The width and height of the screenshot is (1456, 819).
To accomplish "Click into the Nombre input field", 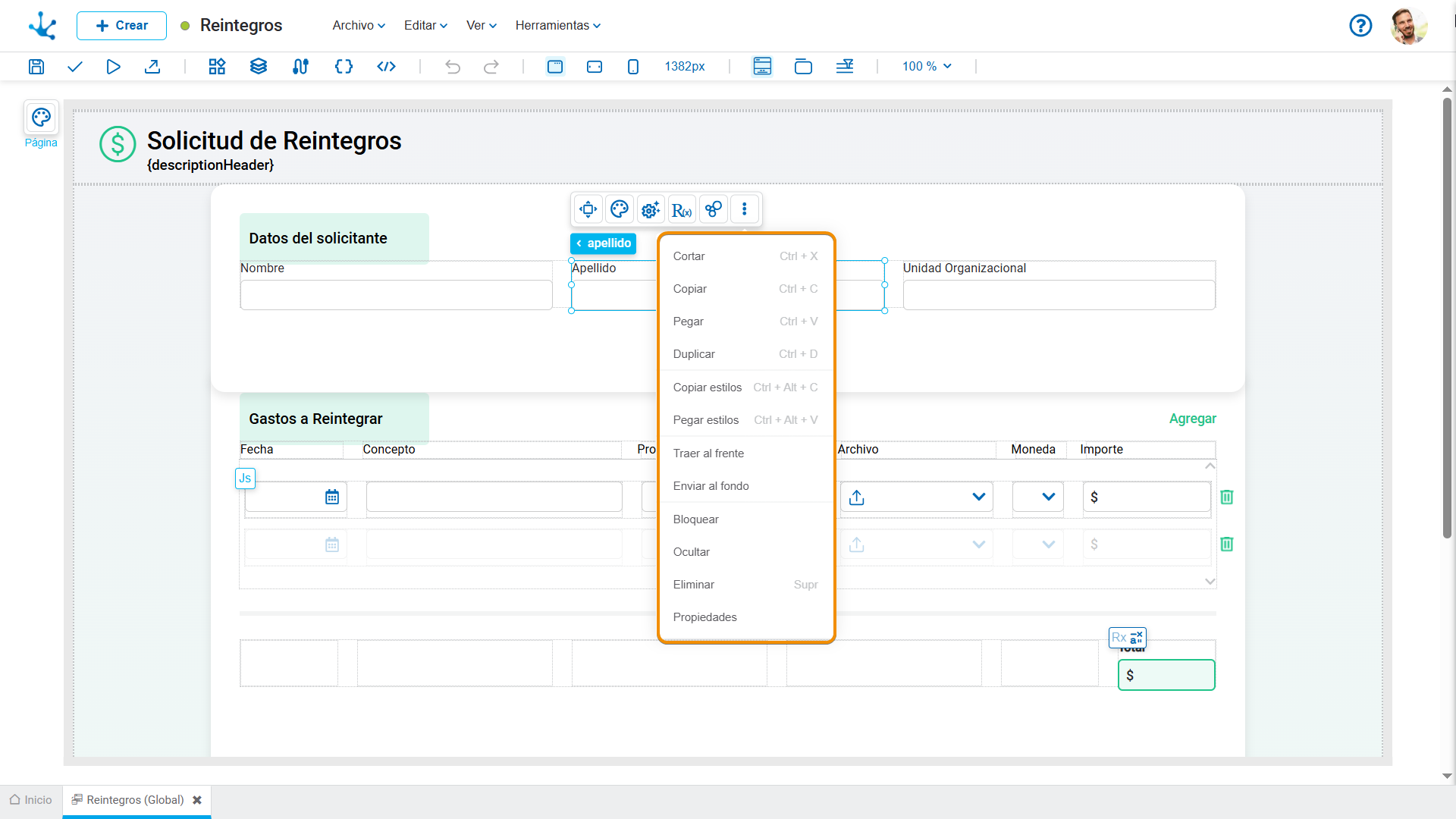I will pos(396,295).
